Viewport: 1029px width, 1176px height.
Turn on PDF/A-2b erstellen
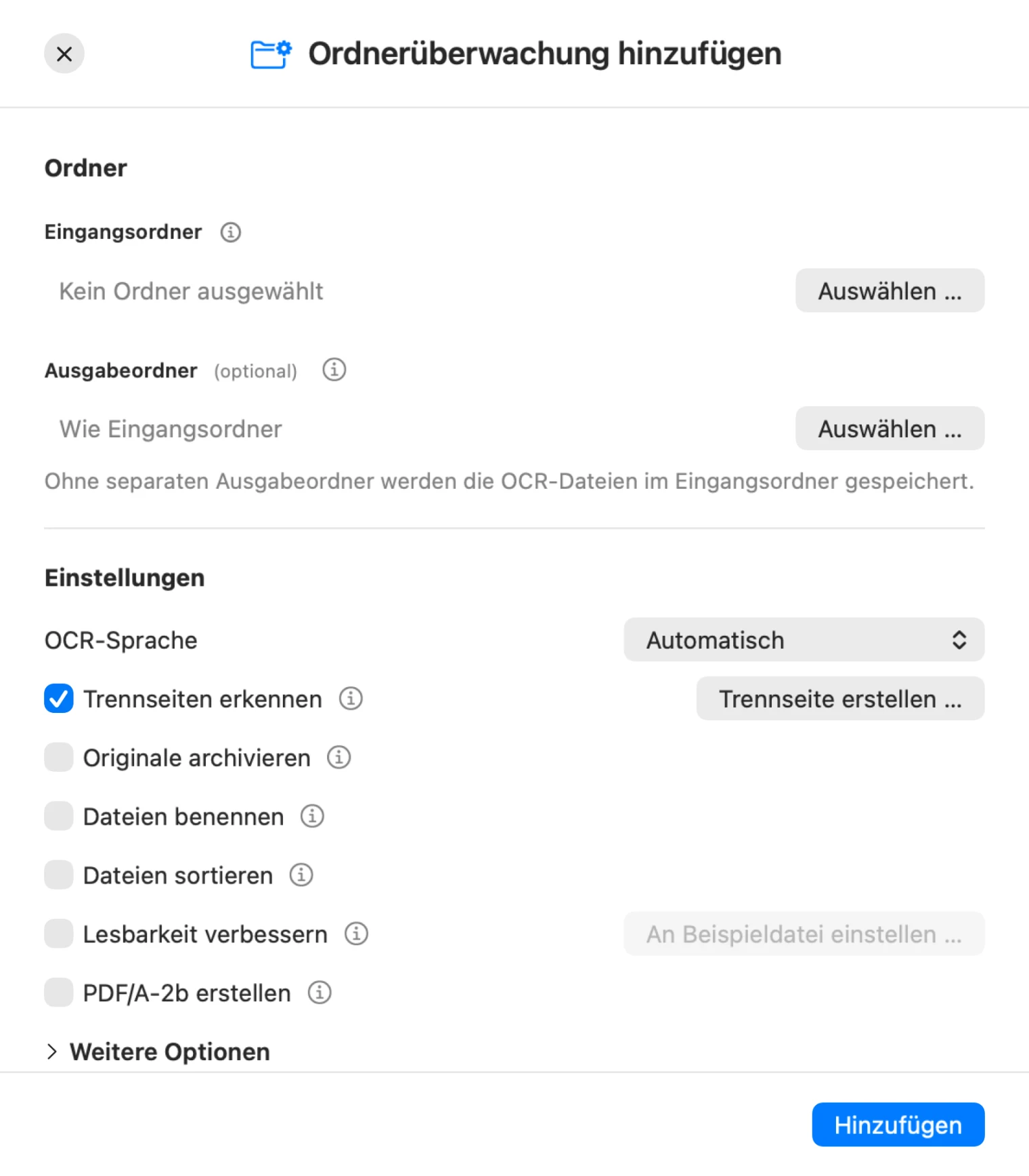59,993
